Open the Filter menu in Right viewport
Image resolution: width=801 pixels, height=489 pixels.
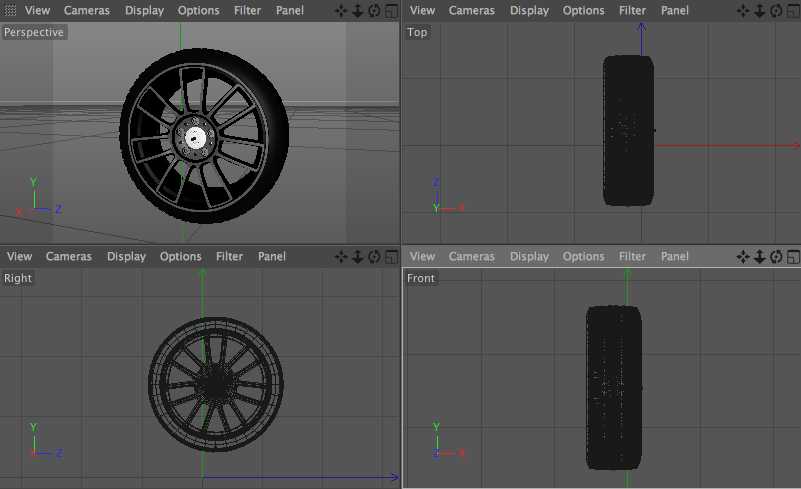pyautogui.click(x=229, y=257)
